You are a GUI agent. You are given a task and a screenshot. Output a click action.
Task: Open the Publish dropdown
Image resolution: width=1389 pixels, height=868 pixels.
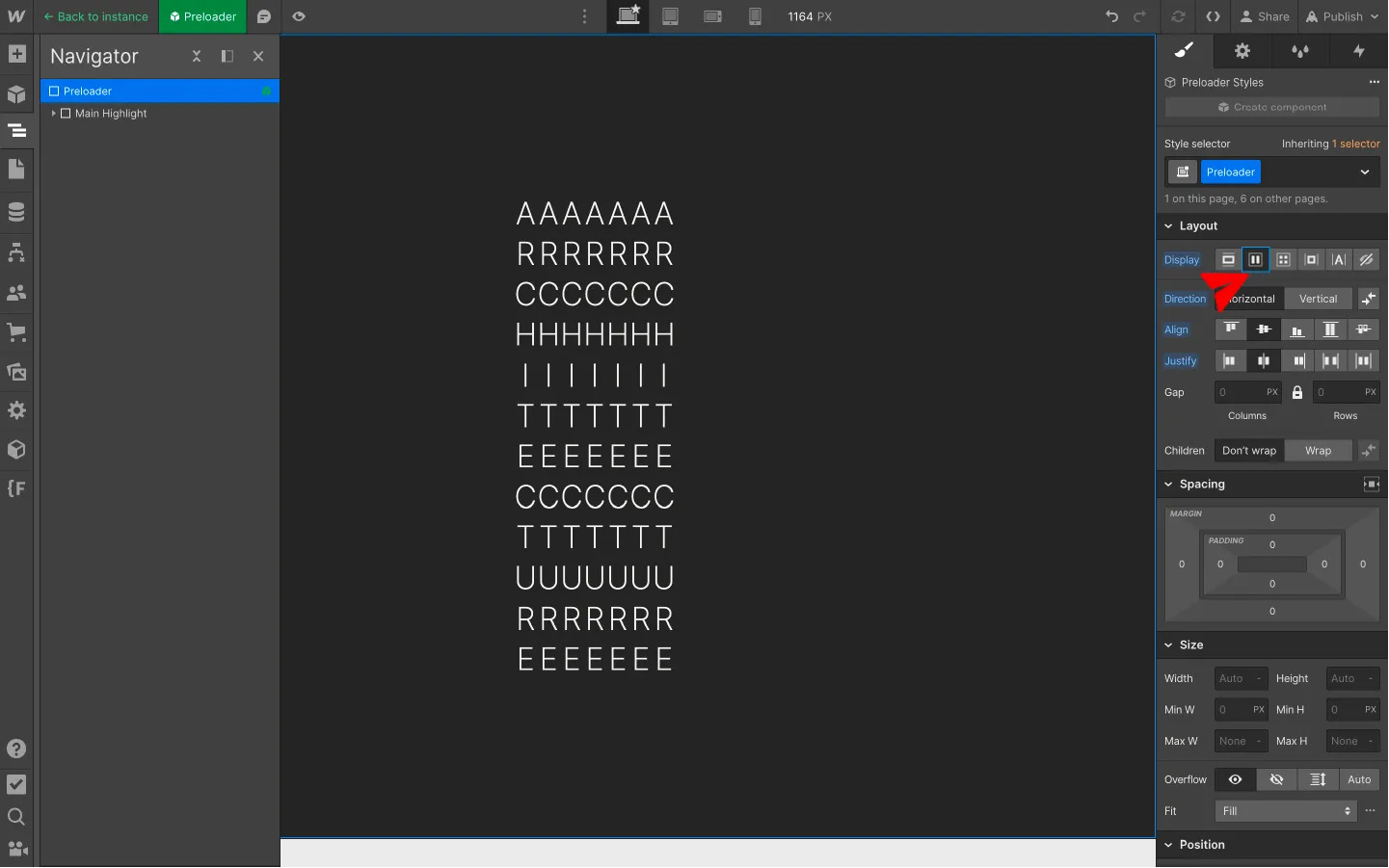[1342, 16]
